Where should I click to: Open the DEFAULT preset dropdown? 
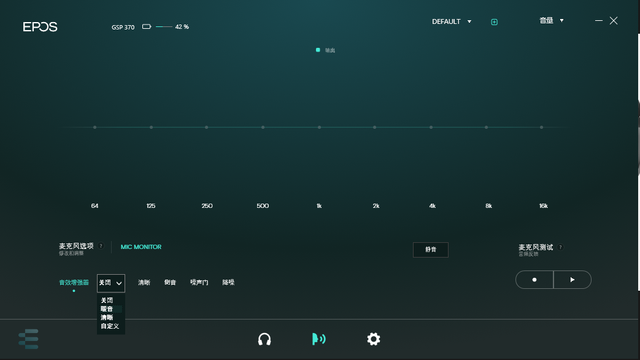452,22
